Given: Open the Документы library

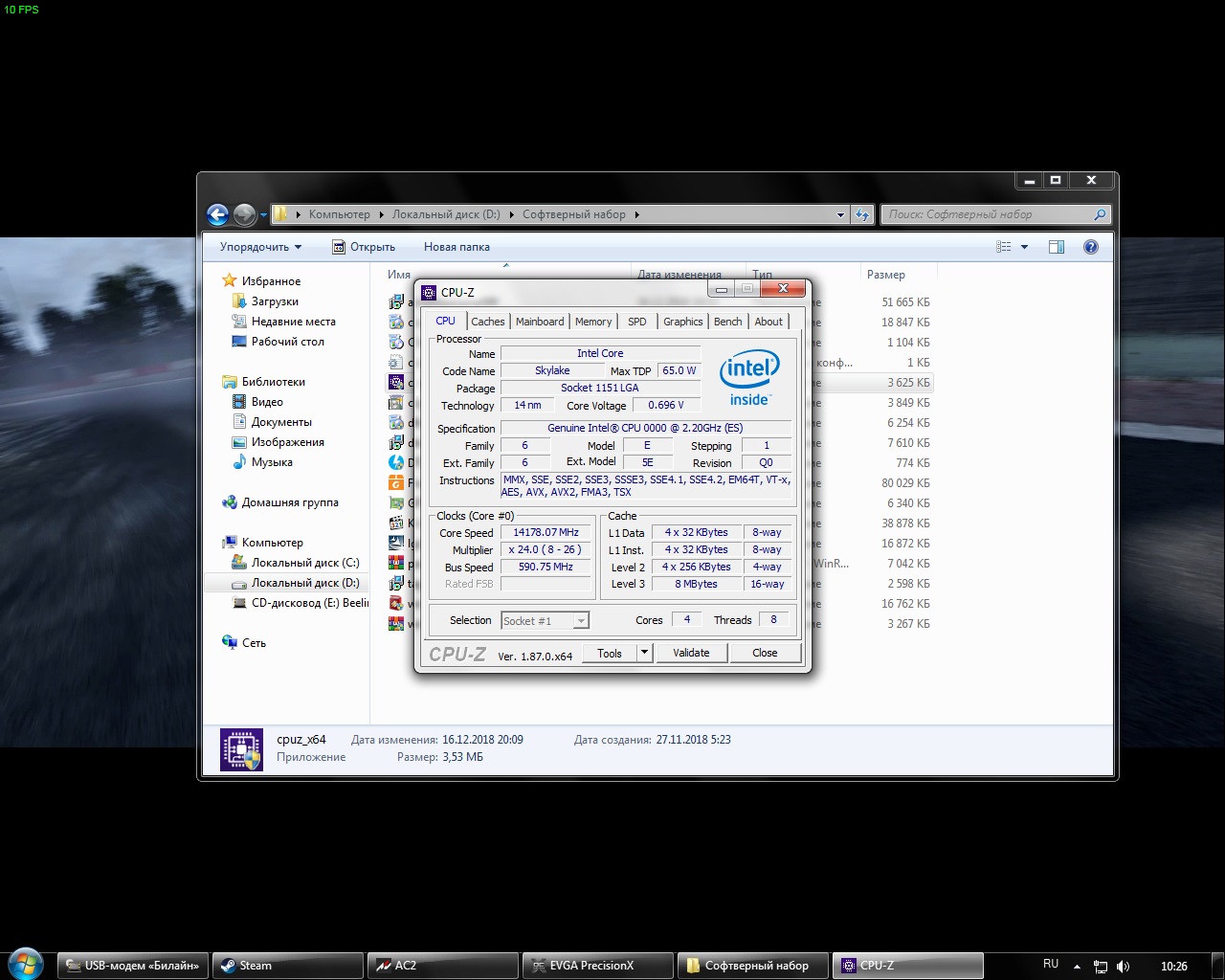Looking at the screenshot, I should [x=281, y=422].
